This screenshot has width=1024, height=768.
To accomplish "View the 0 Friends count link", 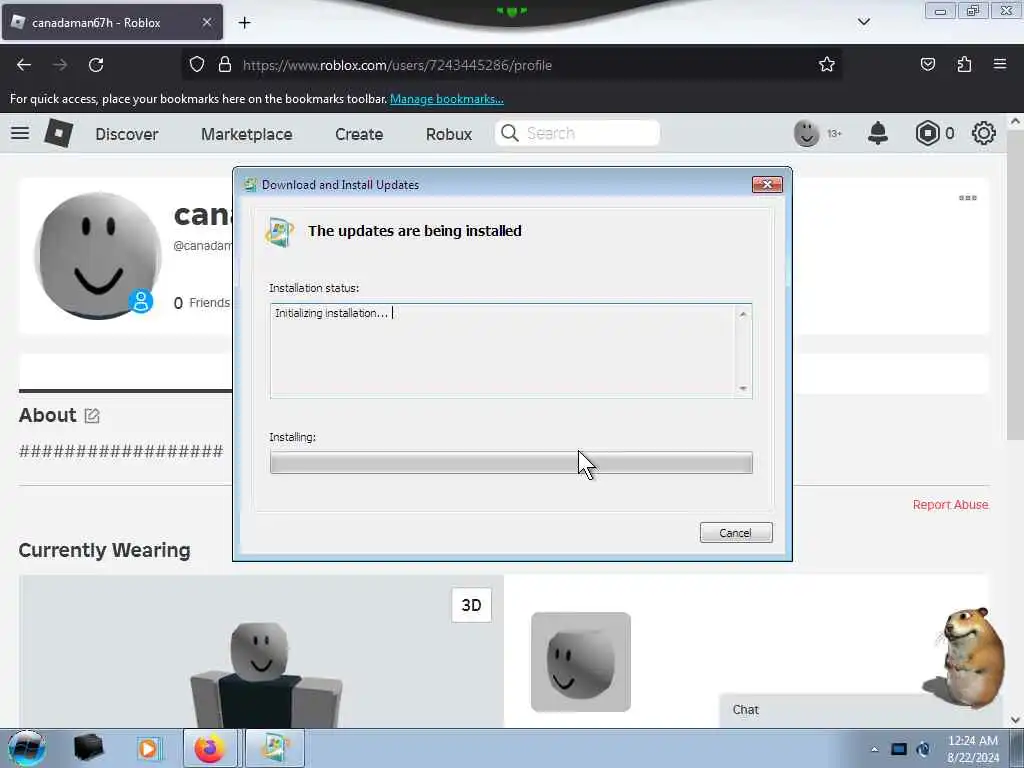I will [202, 302].
